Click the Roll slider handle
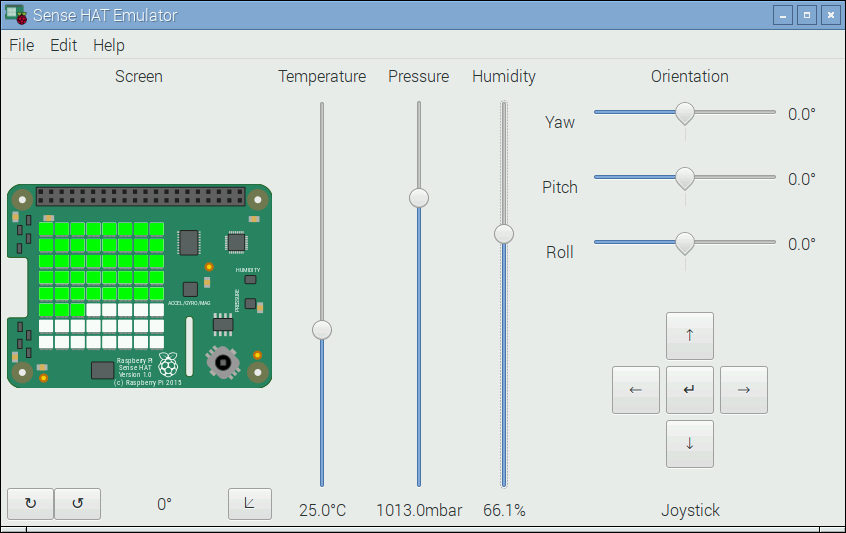The height and width of the screenshot is (533, 846). 685,243
